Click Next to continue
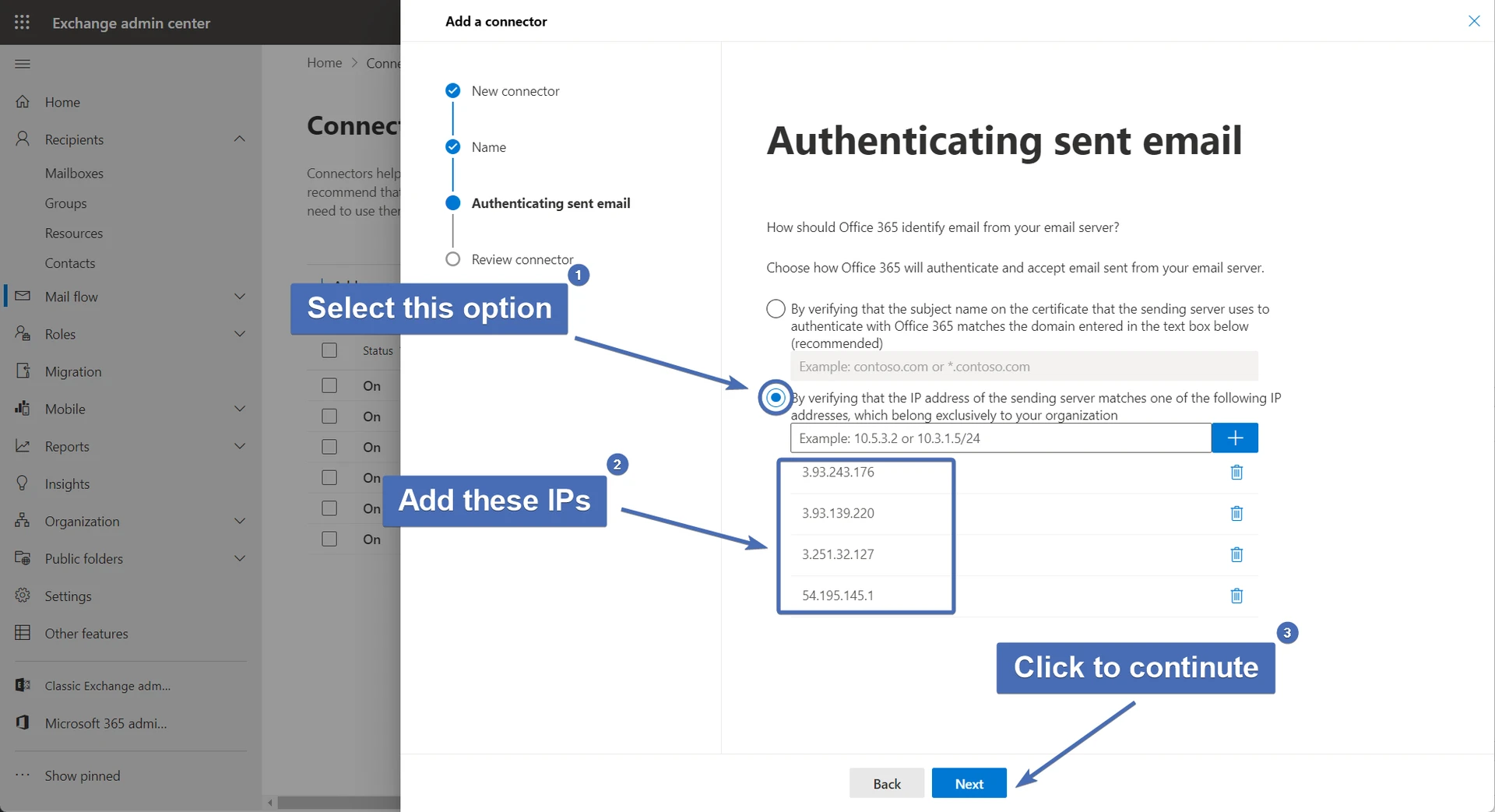 click(x=969, y=783)
